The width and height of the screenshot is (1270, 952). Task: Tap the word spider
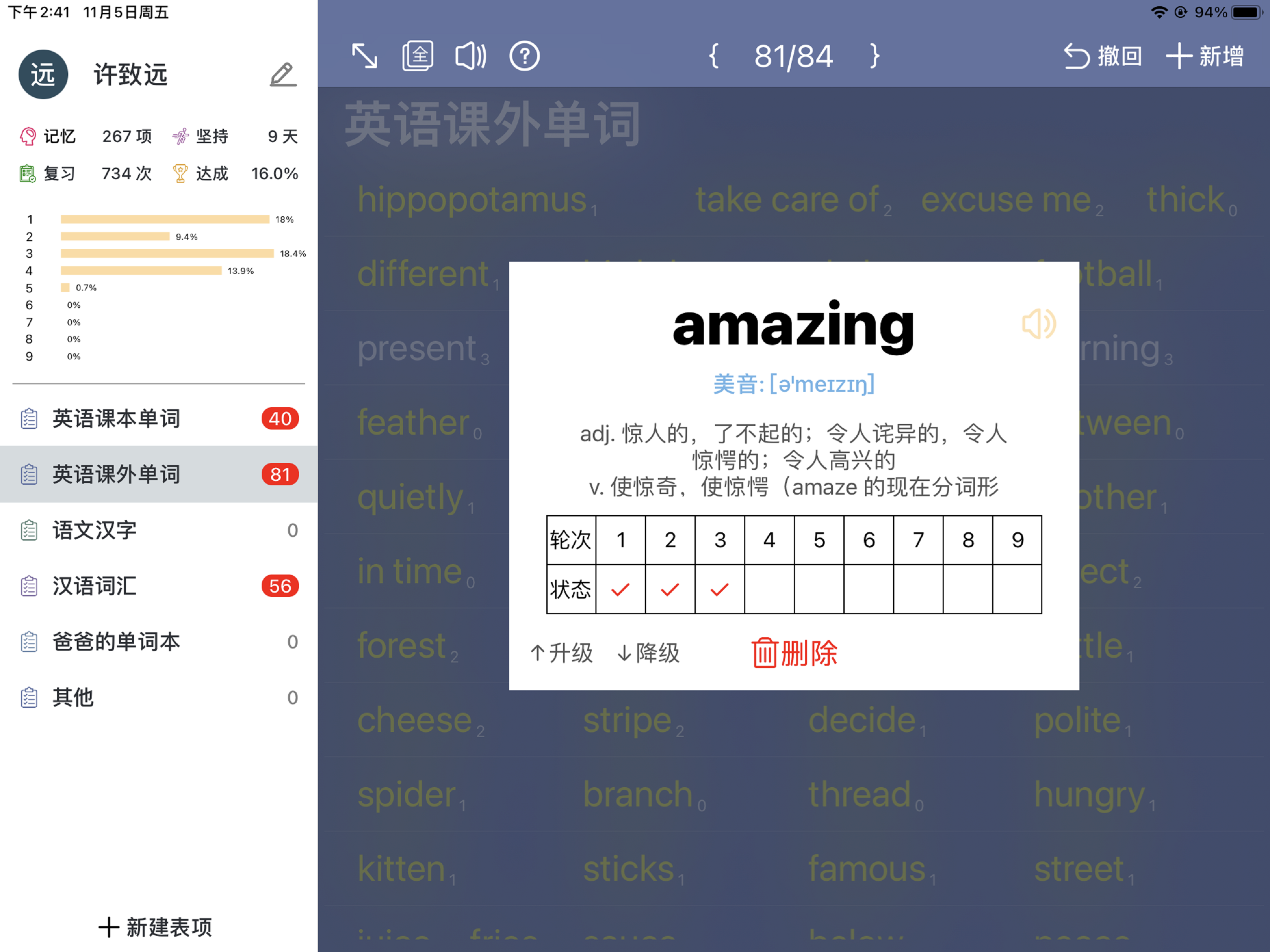coord(407,796)
